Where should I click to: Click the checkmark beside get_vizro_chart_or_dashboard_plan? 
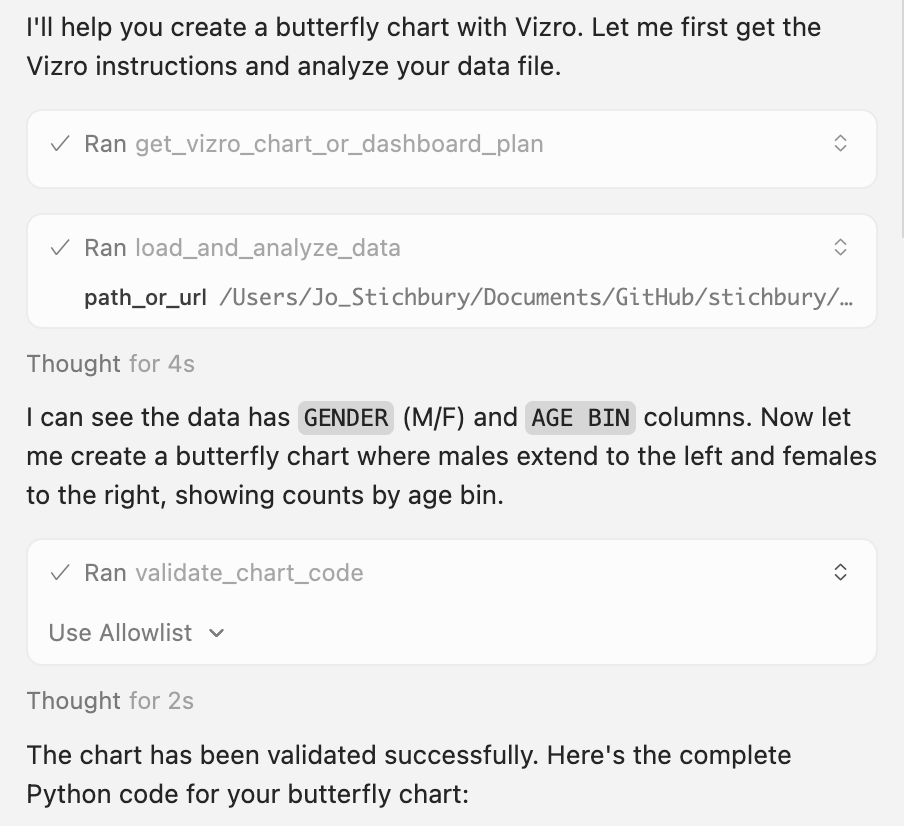pyautogui.click(x=60, y=144)
